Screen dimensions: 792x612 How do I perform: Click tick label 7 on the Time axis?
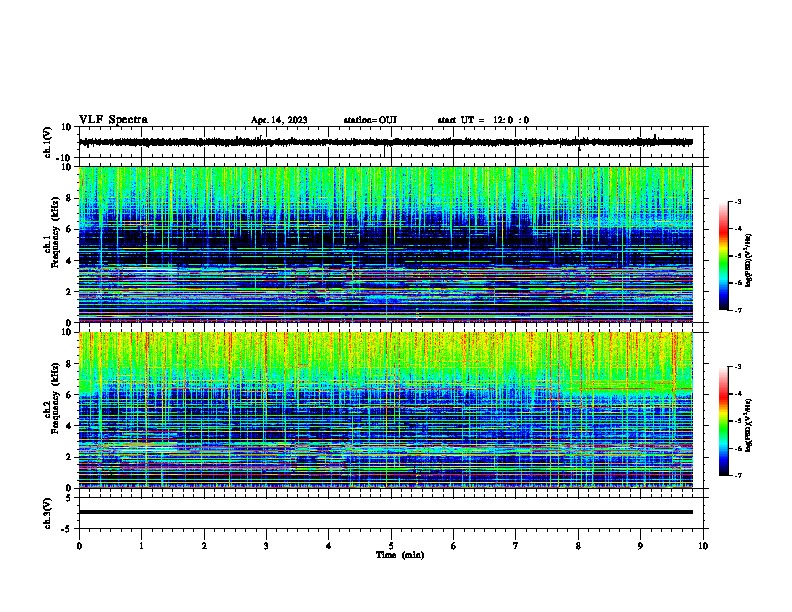516,546
